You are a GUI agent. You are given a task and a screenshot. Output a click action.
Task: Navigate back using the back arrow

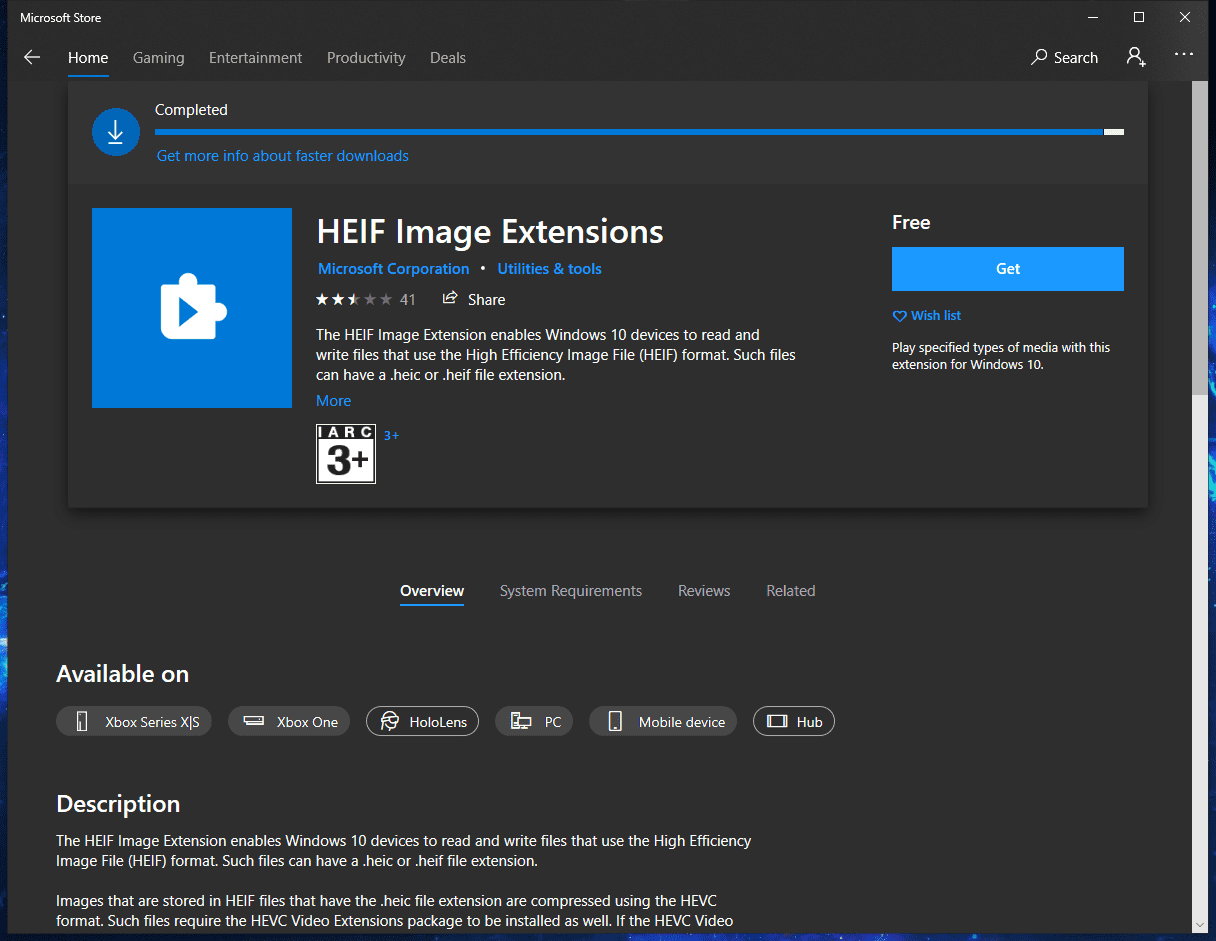[x=32, y=57]
